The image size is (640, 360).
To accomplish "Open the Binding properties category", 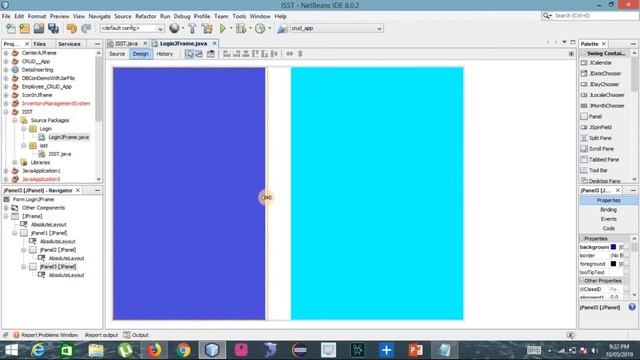I will pos(608,209).
